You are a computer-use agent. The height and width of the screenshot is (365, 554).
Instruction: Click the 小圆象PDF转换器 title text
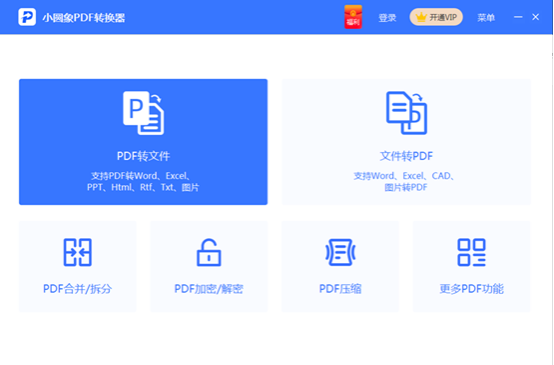coord(84,18)
